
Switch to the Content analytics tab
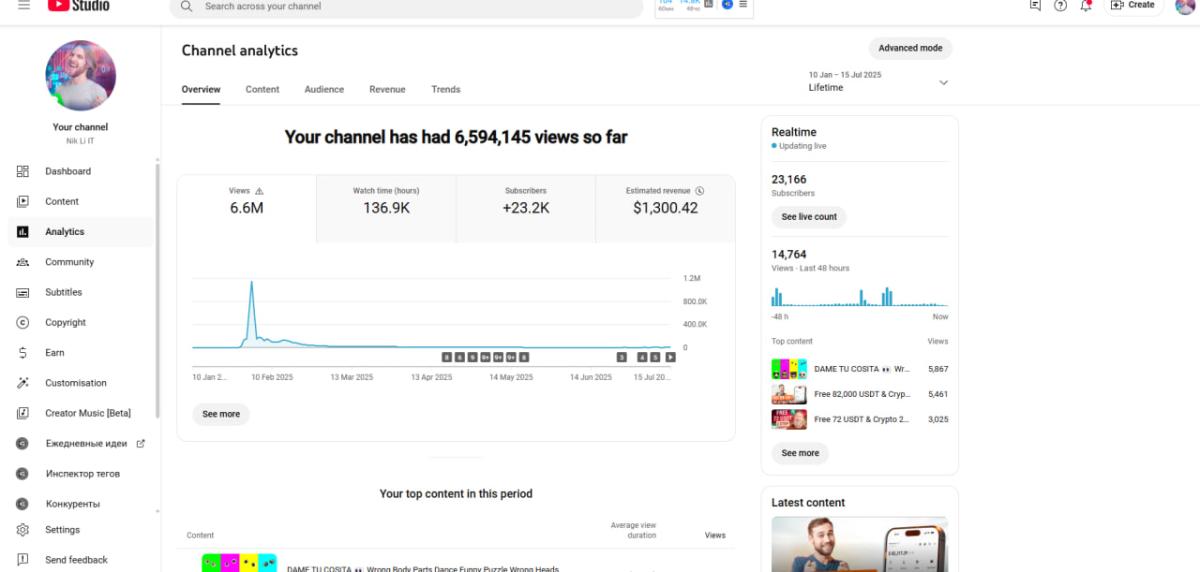click(262, 89)
